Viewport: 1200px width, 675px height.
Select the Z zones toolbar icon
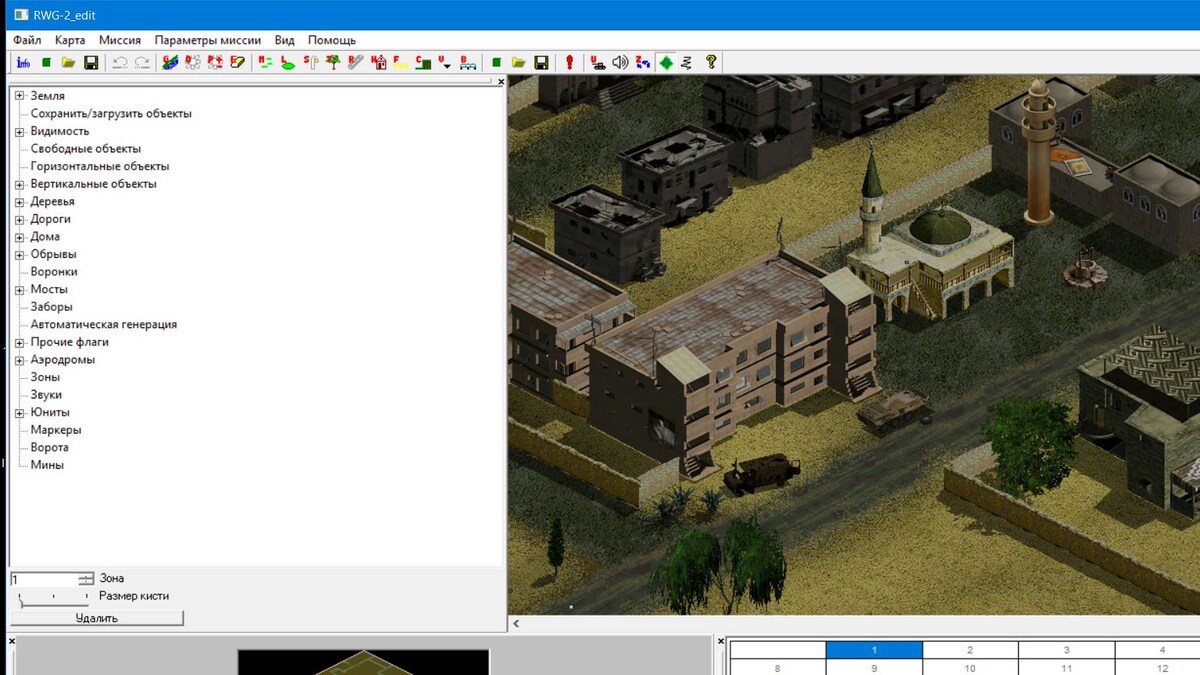(x=643, y=62)
